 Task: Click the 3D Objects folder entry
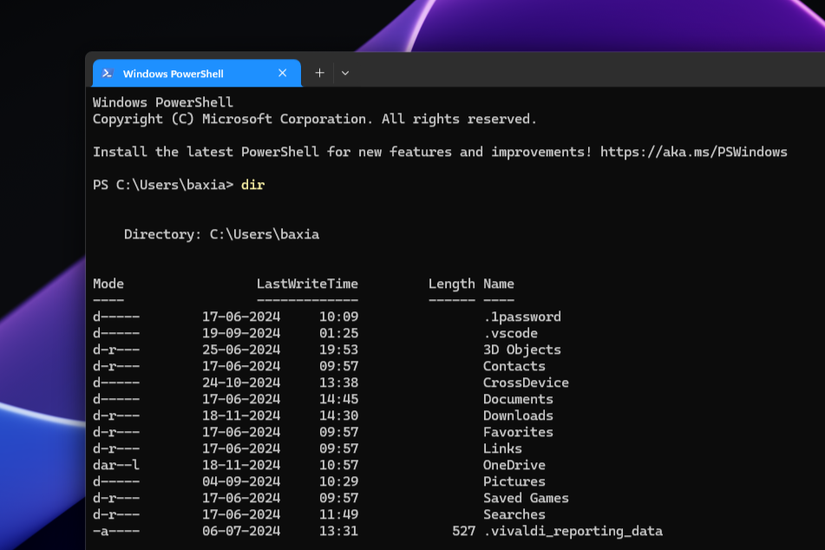[522, 350]
